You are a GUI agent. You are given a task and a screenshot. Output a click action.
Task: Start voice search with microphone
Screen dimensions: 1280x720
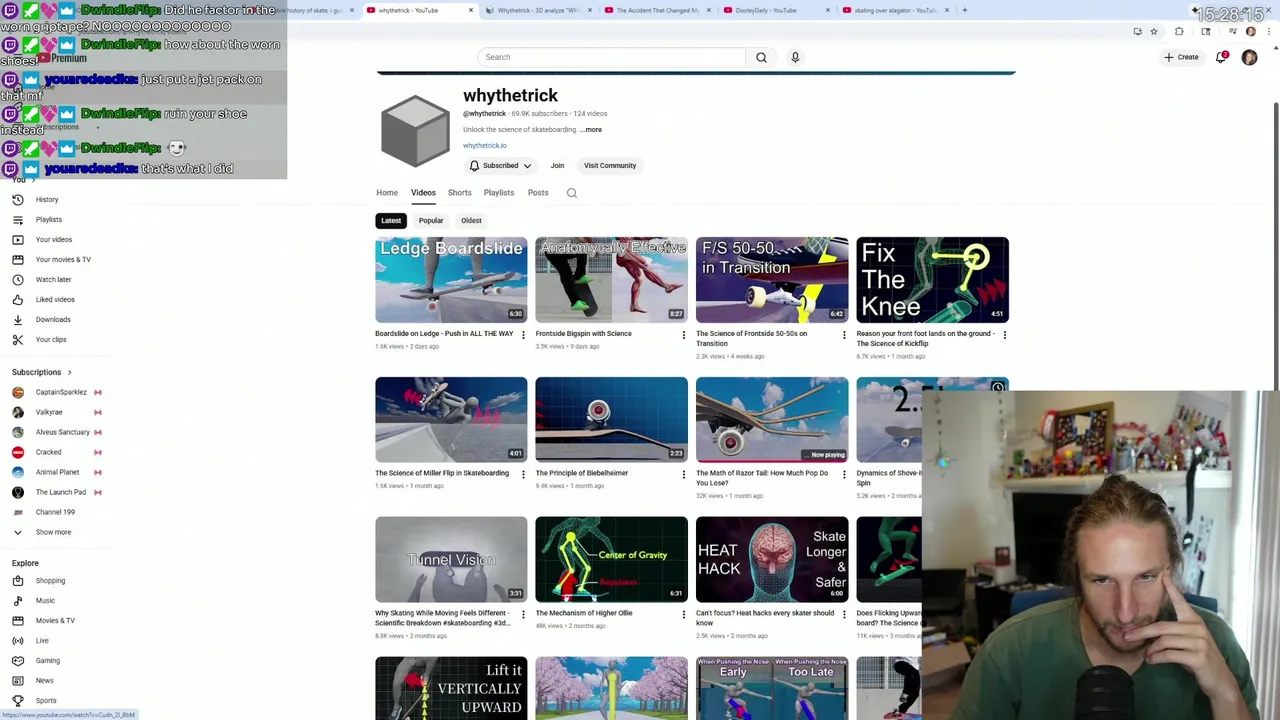pos(795,57)
